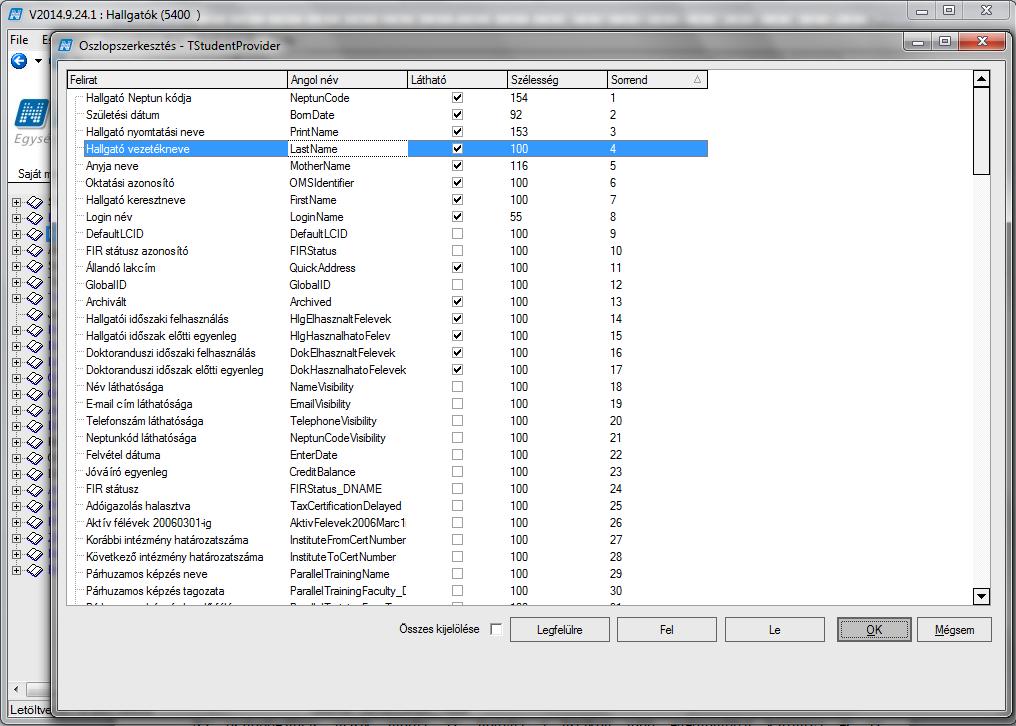
Task: Click the Legfelülre button
Action: (x=560, y=629)
